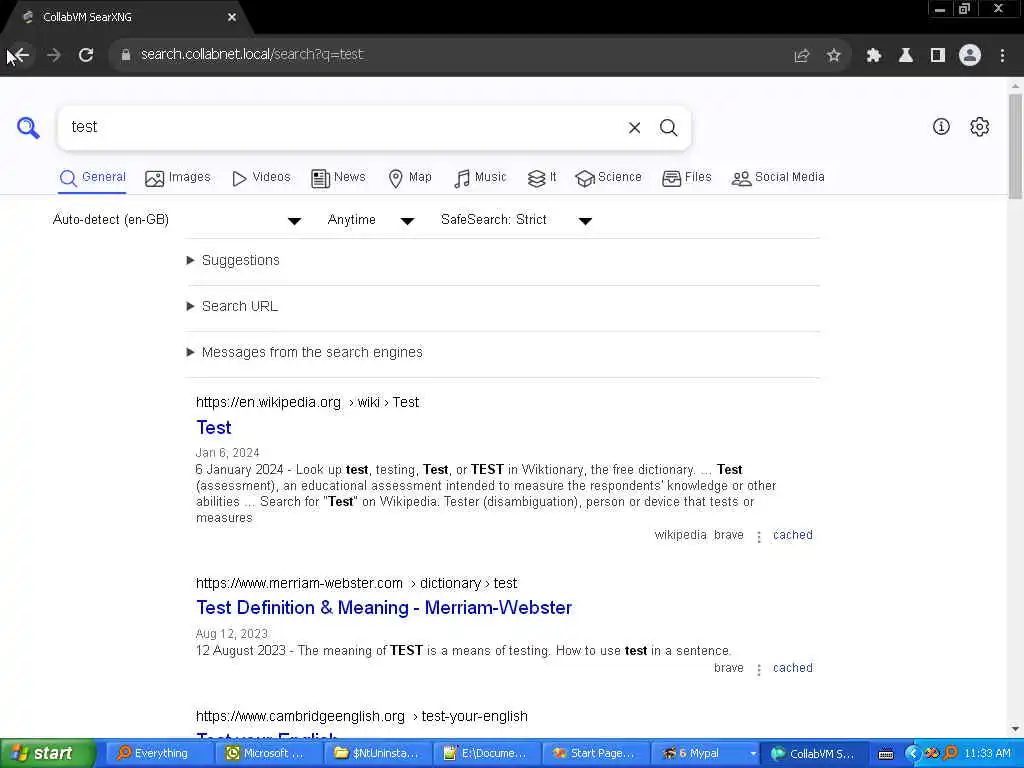The height and width of the screenshot is (768, 1024).
Task: Open the Test Wikipedia result title
Action: coord(214,428)
